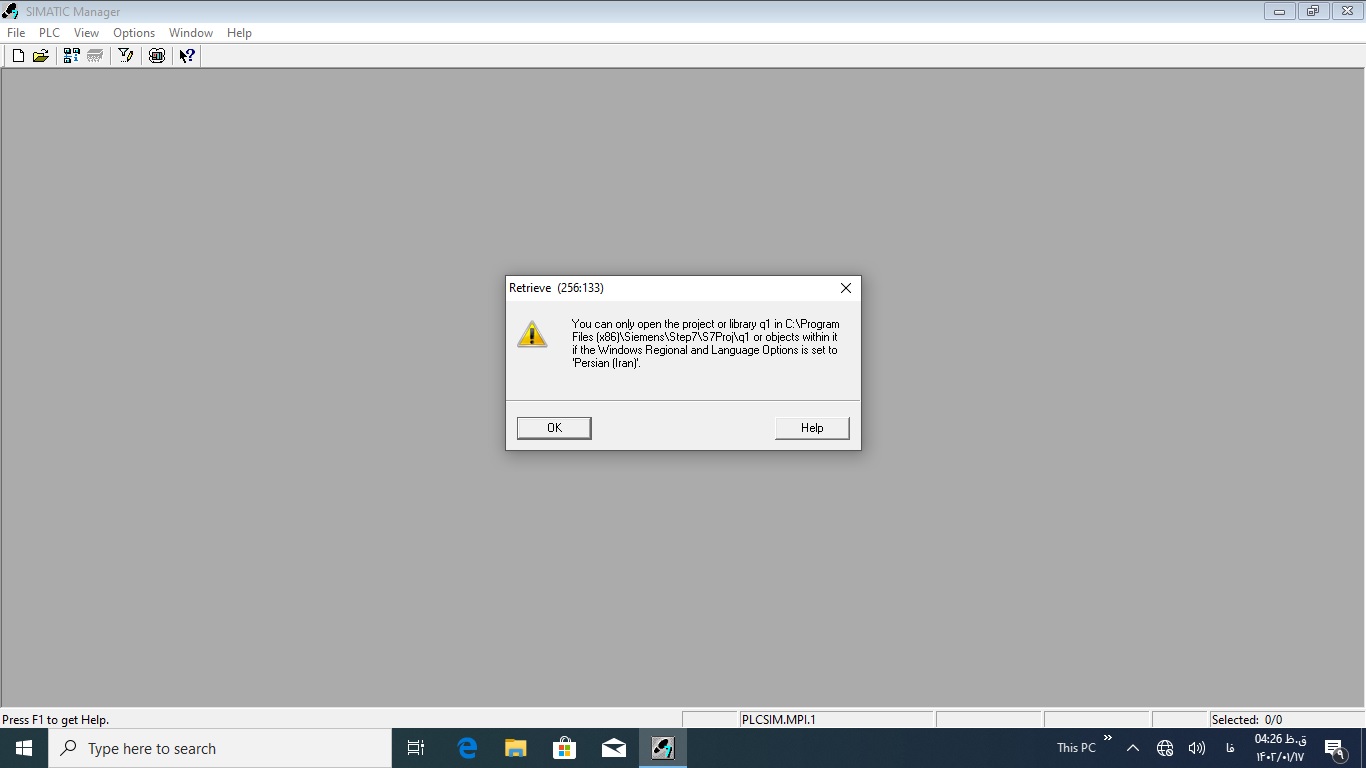This screenshot has width=1366, height=768.
Task: Launch Microsoft Edge from the taskbar
Action: click(467, 748)
